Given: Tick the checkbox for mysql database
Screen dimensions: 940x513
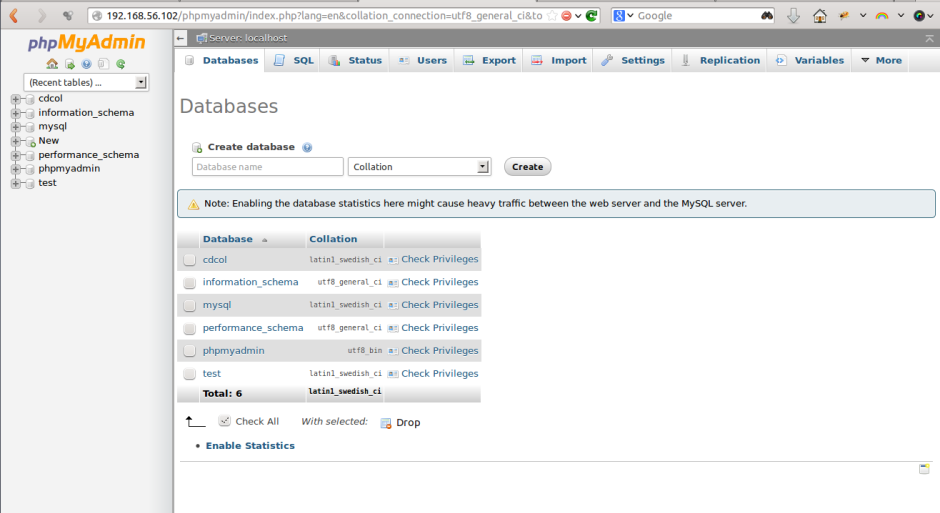Looking at the screenshot, I should click(189, 306).
